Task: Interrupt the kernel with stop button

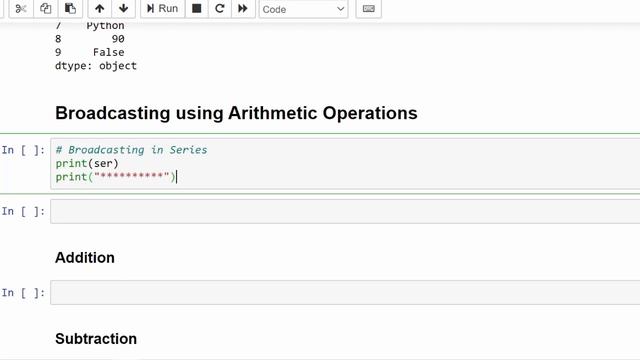Action: click(x=197, y=9)
